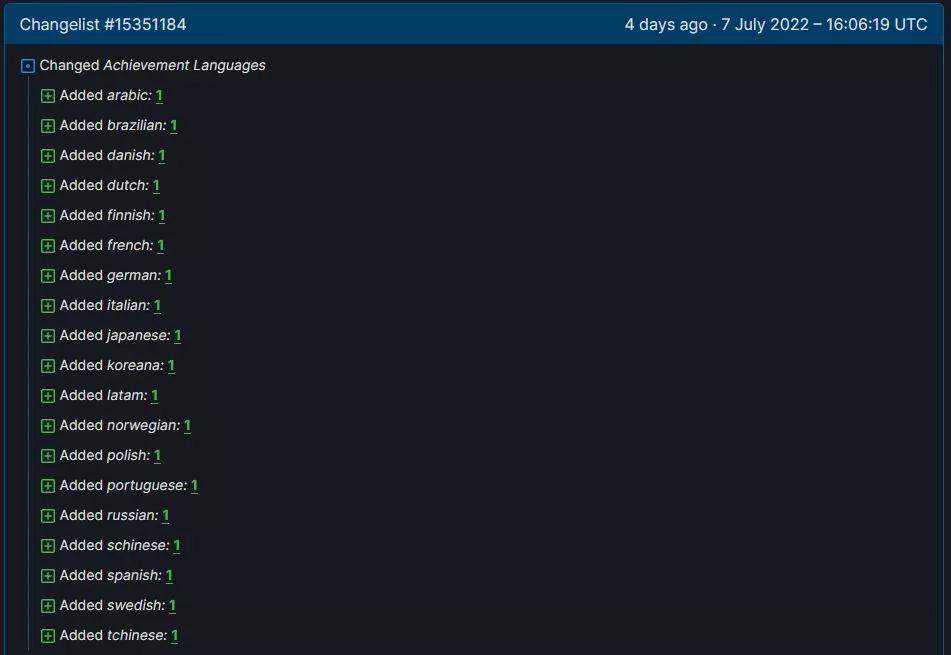This screenshot has height=655, width=951.
Task: Click the added icon beside norwegian
Action: [48, 426]
